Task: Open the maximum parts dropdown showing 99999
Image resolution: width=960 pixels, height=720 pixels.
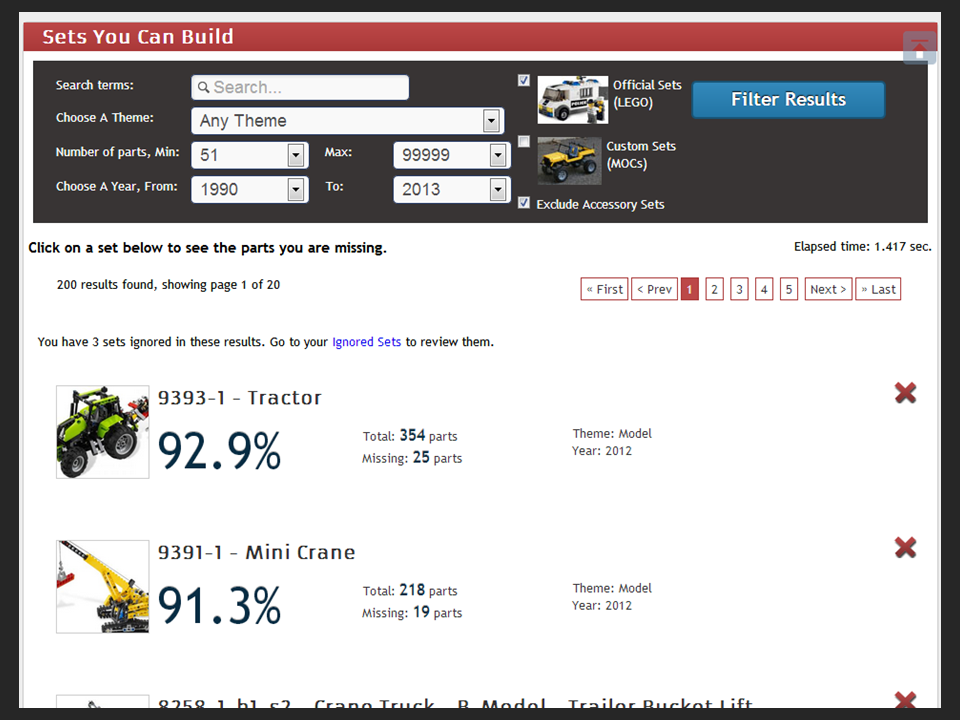Action: click(x=452, y=155)
